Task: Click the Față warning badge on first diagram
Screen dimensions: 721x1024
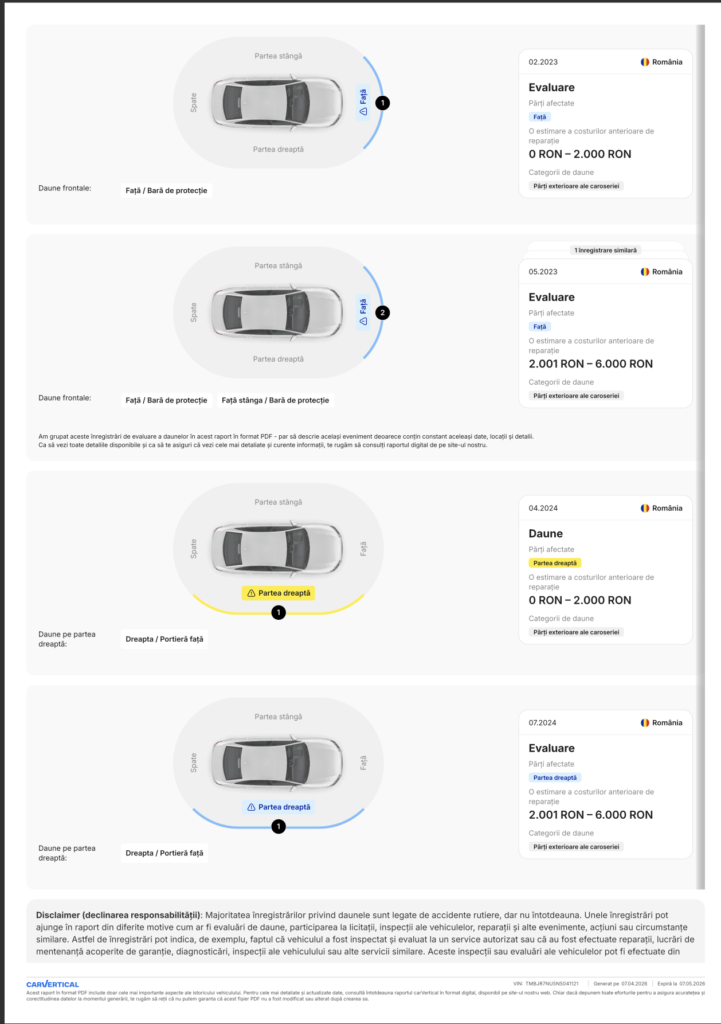Action: [363, 103]
